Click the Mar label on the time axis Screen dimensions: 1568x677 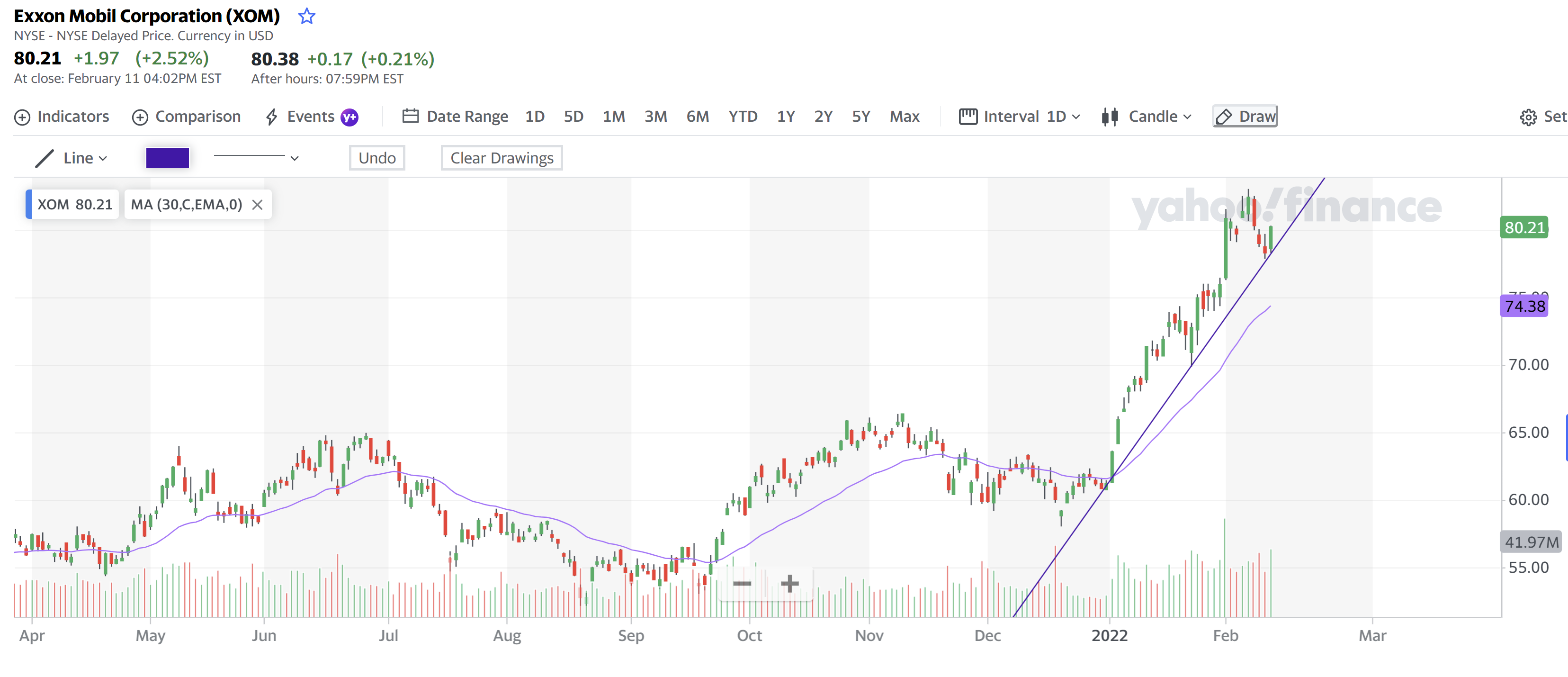click(1372, 636)
